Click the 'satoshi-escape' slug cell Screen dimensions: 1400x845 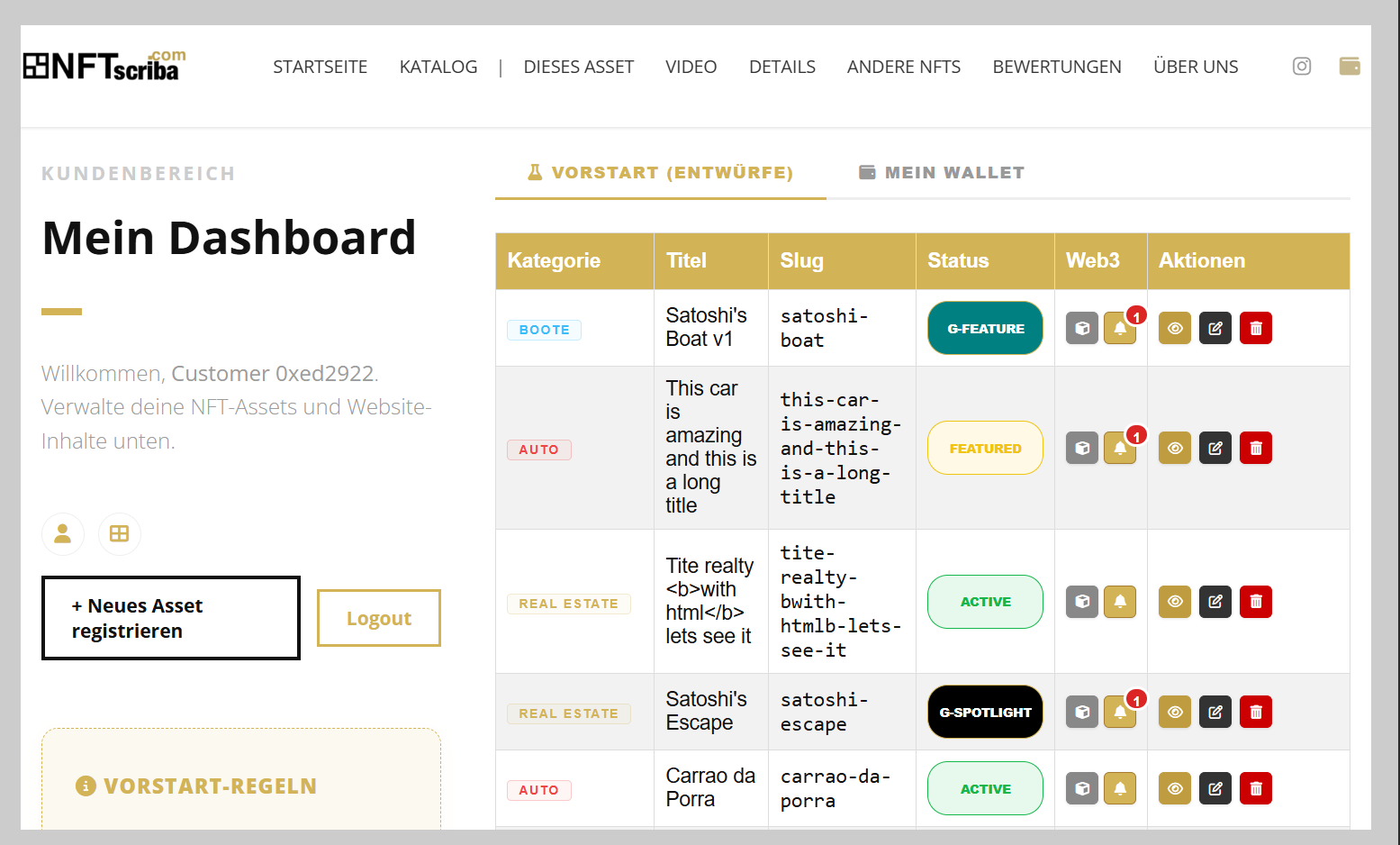pyautogui.click(x=842, y=712)
